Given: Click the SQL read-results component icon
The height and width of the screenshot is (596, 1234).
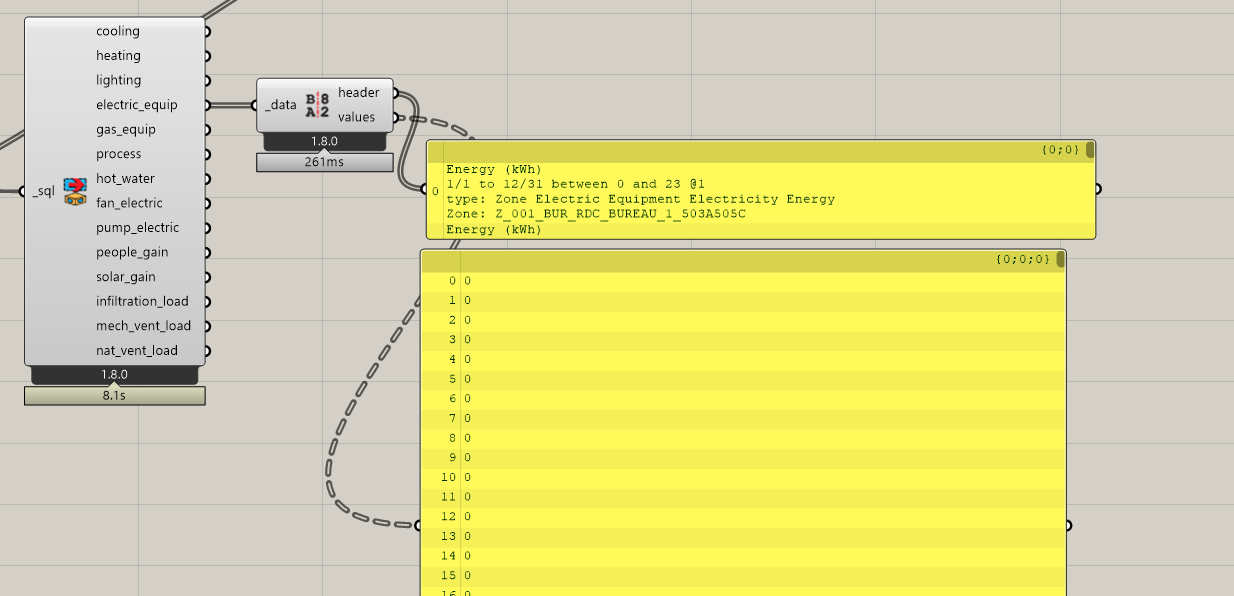Looking at the screenshot, I should tap(75, 191).
